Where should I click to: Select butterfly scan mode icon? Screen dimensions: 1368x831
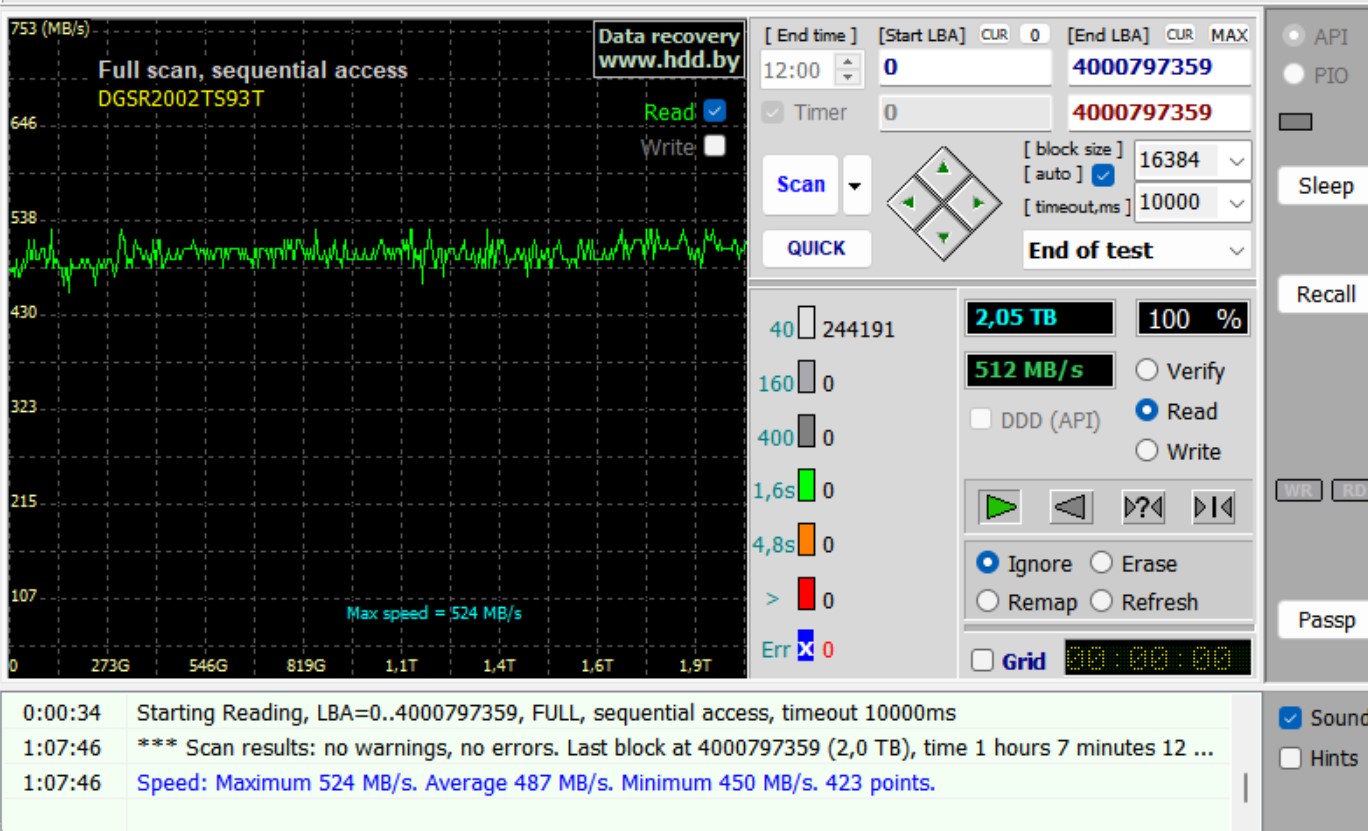[x=1214, y=508]
